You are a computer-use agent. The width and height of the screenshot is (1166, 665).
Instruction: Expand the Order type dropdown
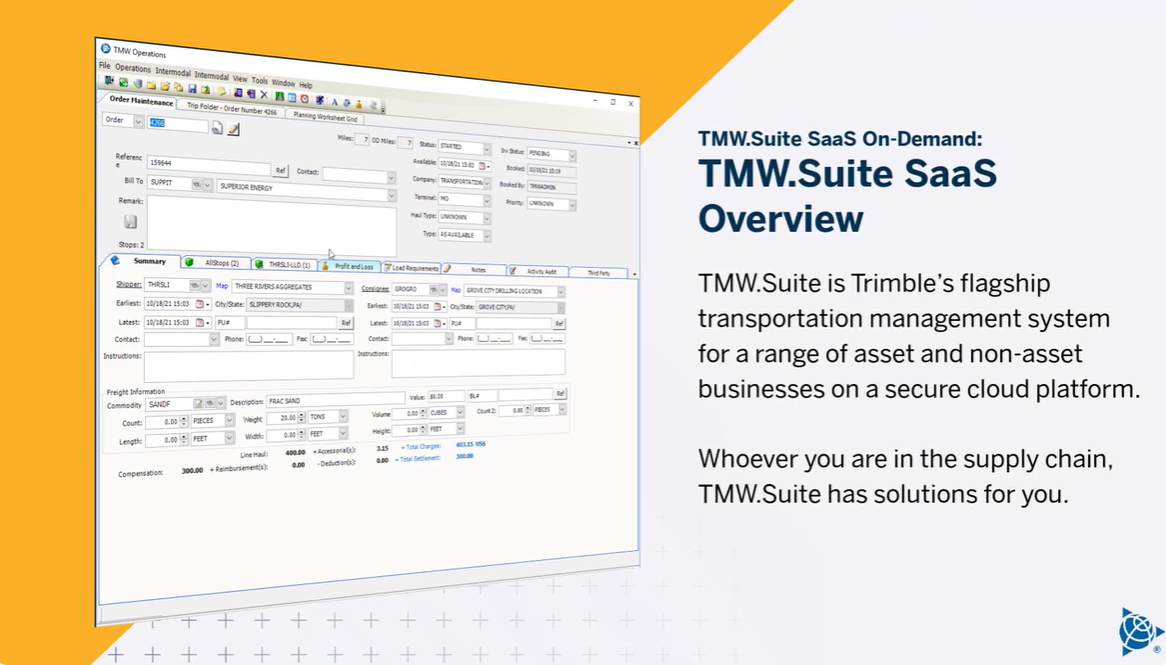click(x=138, y=121)
